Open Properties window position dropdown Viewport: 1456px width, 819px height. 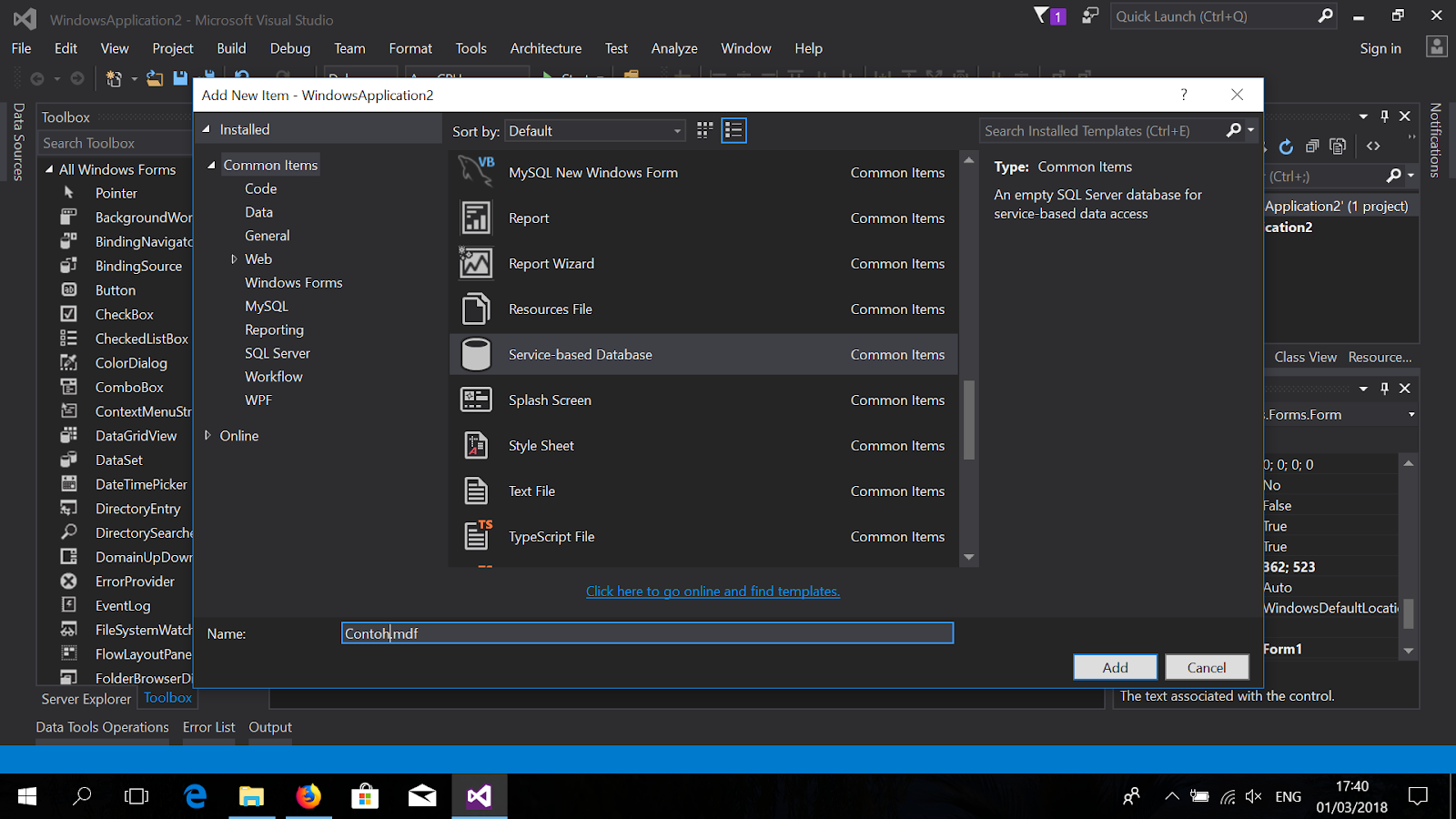coord(1363,388)
